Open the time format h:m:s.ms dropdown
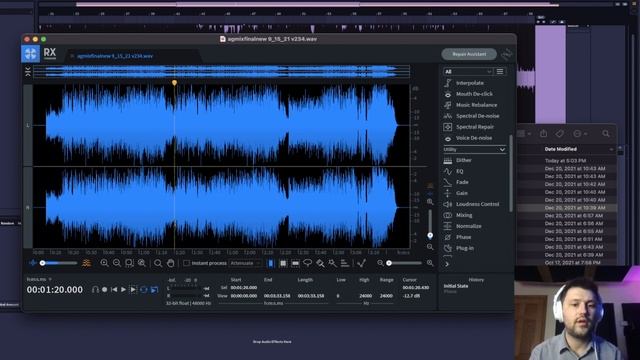 [x=39, y=279]
